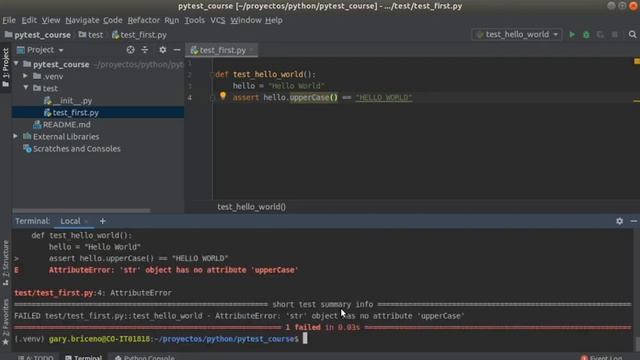The image size is (640, 360).
Task: Expand External Libraries node
Action: click(x=16, y=136)
